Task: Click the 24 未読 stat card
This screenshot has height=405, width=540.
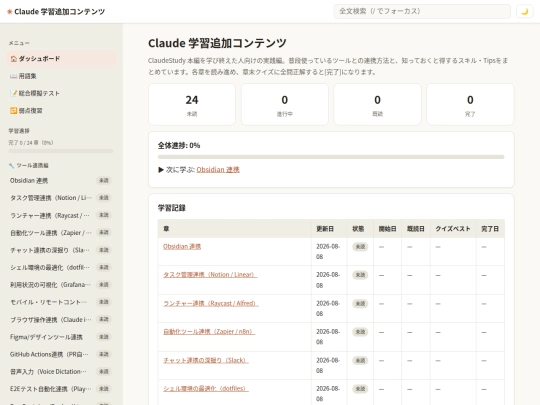Action: 192,104
